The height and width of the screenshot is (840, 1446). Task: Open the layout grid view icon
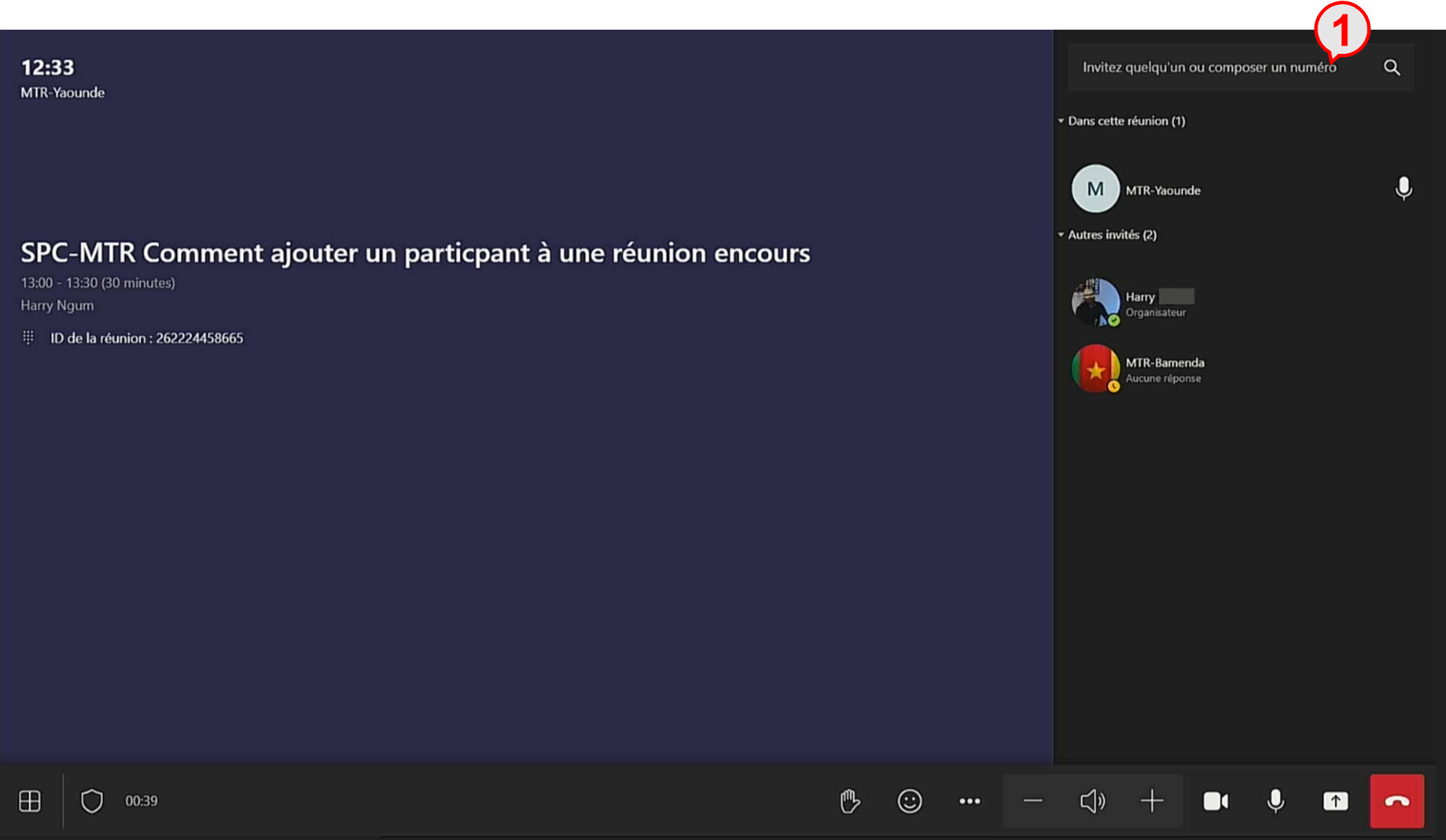click(x=30, y=801)
